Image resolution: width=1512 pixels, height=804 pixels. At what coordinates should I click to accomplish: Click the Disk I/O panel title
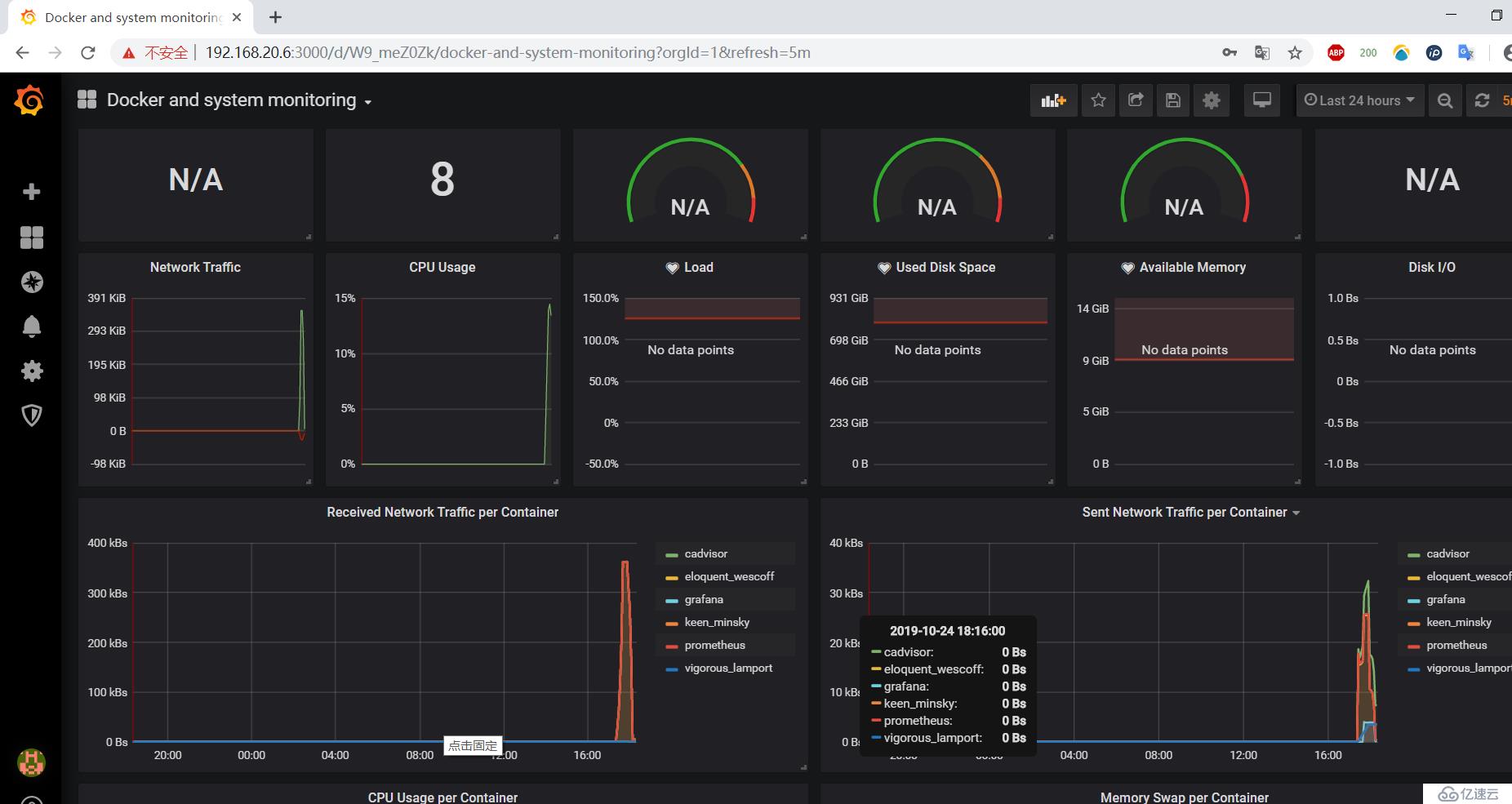pos(1431,267)
